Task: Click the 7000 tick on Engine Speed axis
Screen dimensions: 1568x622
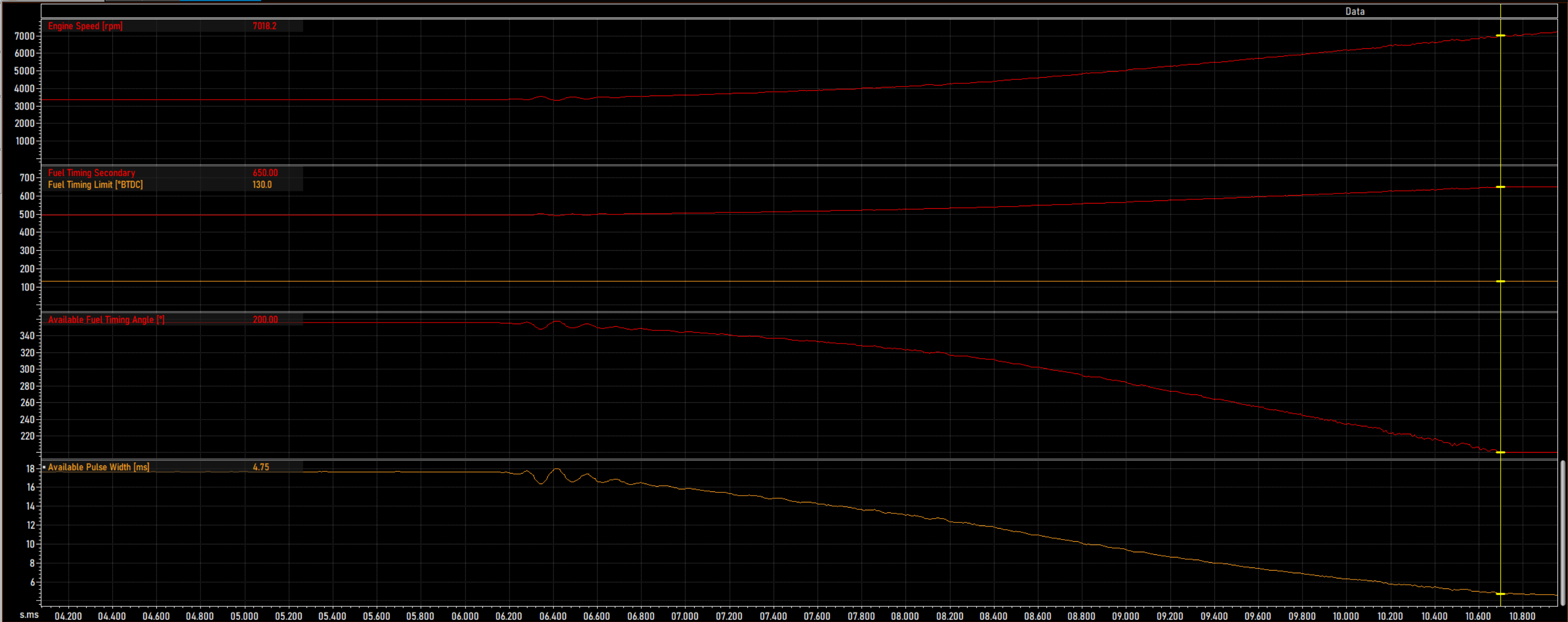Action: (x=24, y=37)
